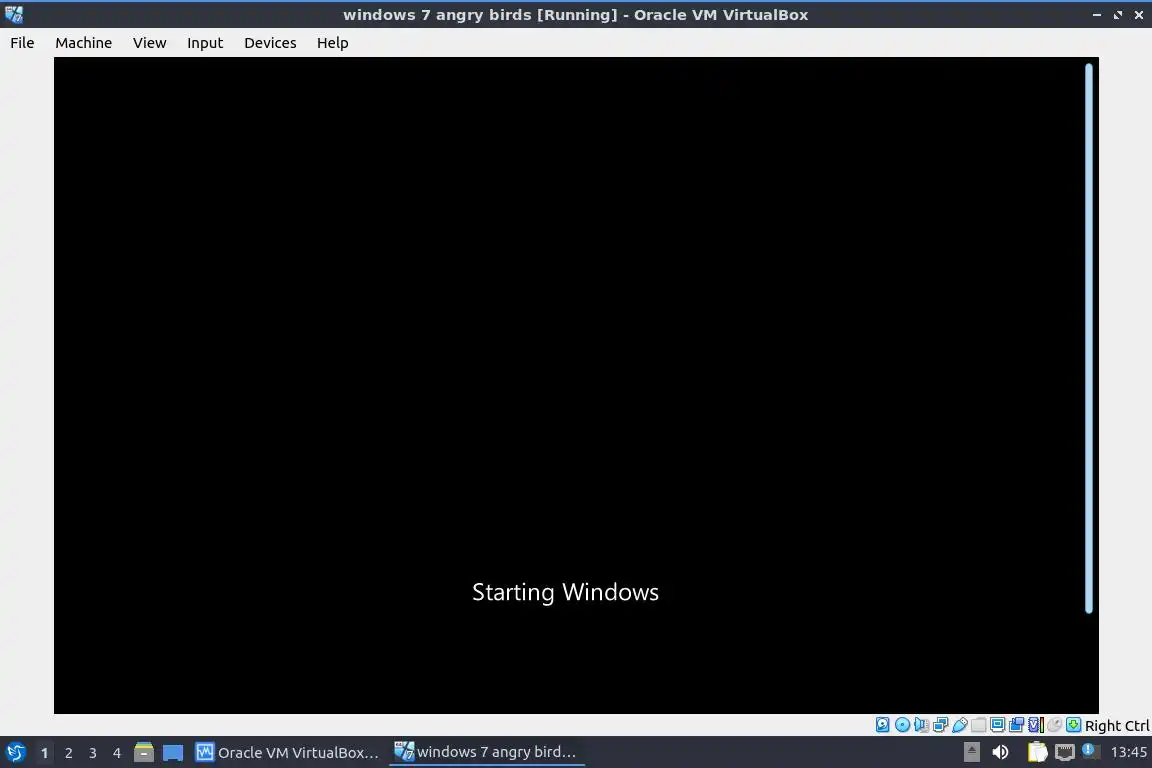
Task: Select the windows 7 angry birds taskbar entry
Action: 486,752
